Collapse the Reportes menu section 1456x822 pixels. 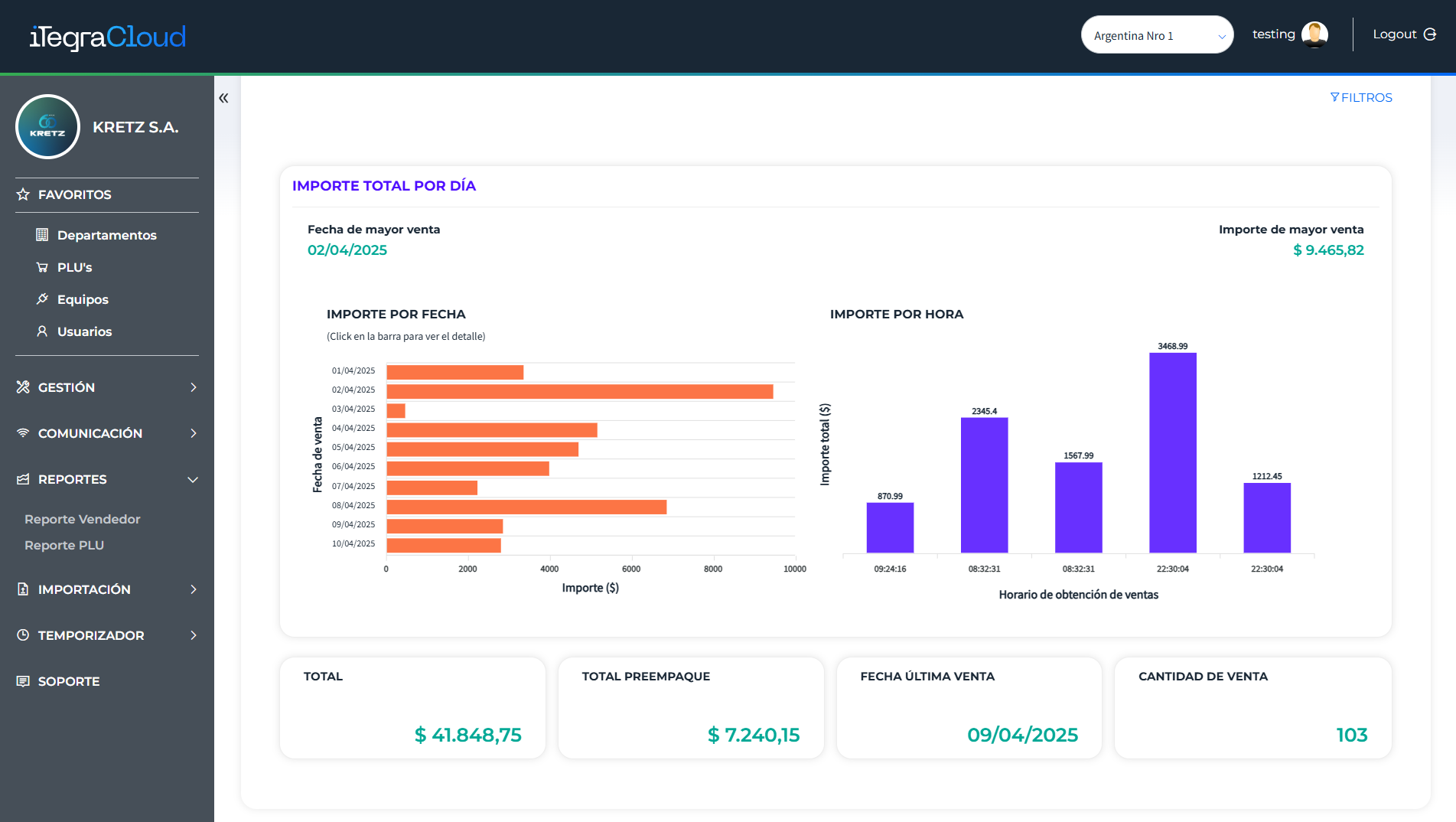tap(107, 479)
